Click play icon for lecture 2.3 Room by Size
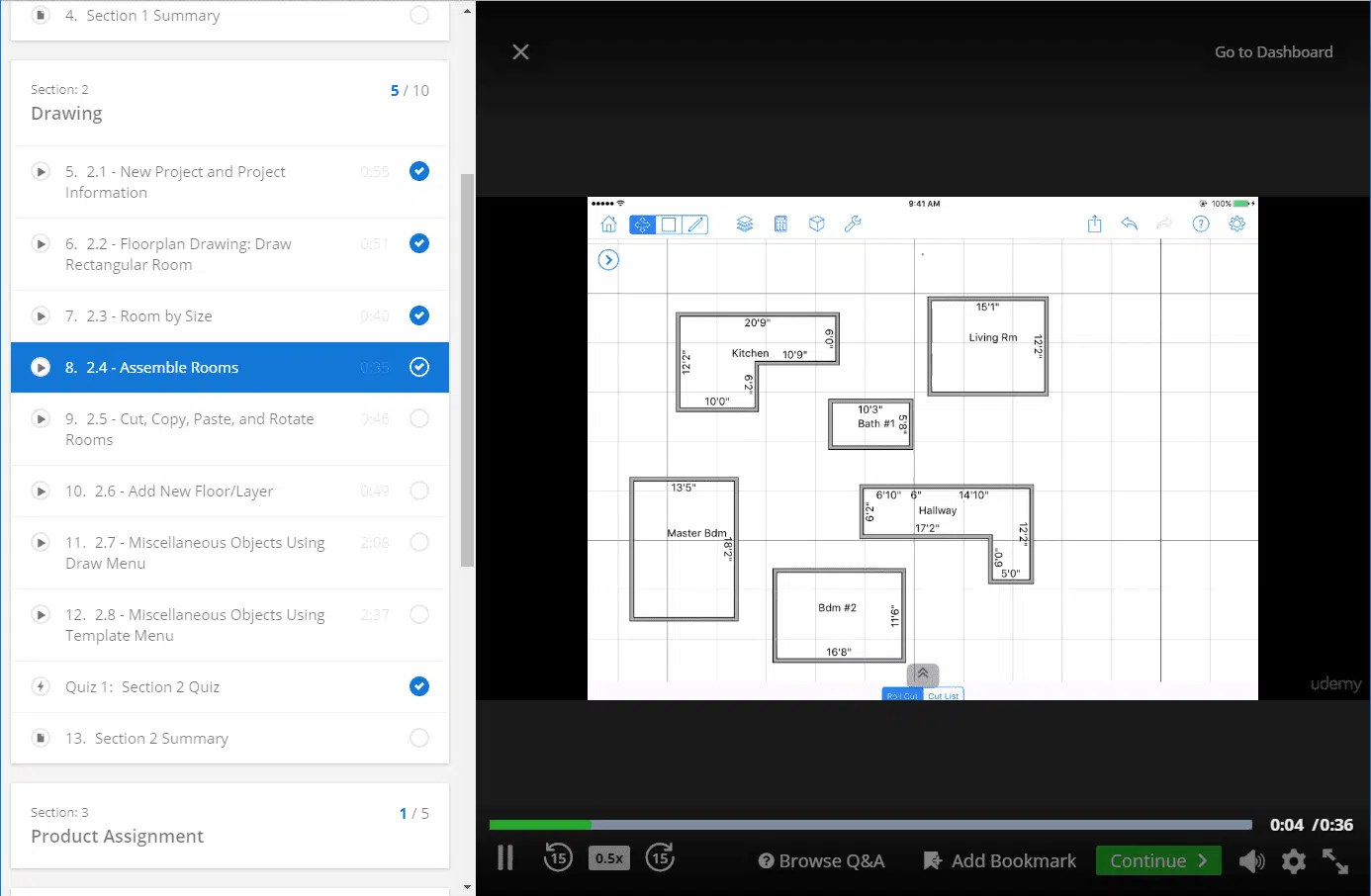 [41, 316]
